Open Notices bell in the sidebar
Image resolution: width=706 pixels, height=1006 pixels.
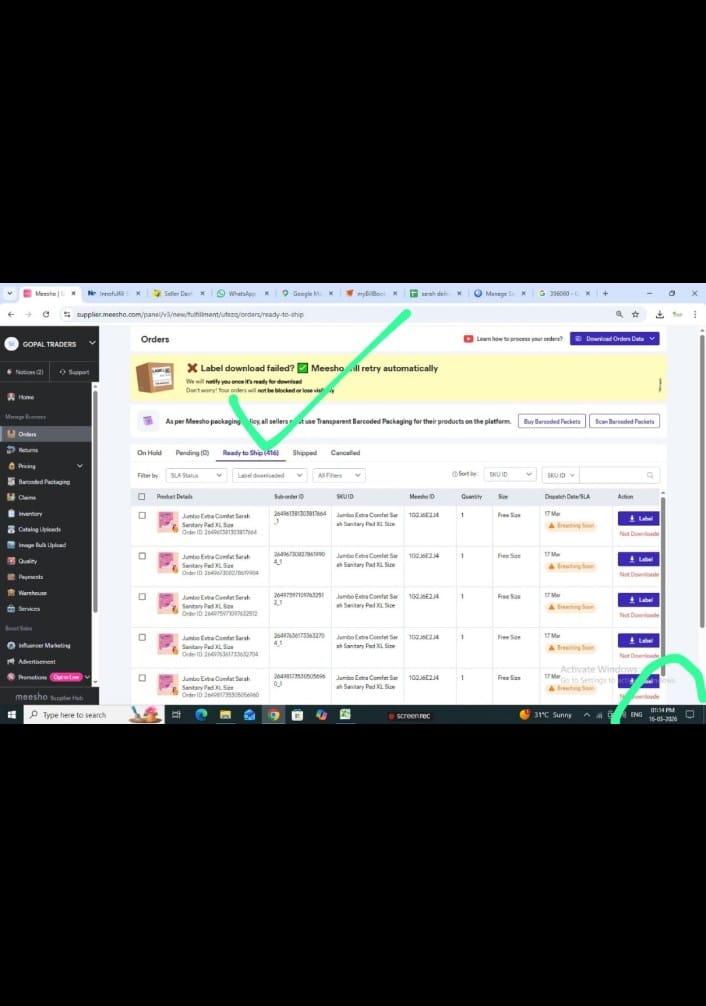point(26,372)
